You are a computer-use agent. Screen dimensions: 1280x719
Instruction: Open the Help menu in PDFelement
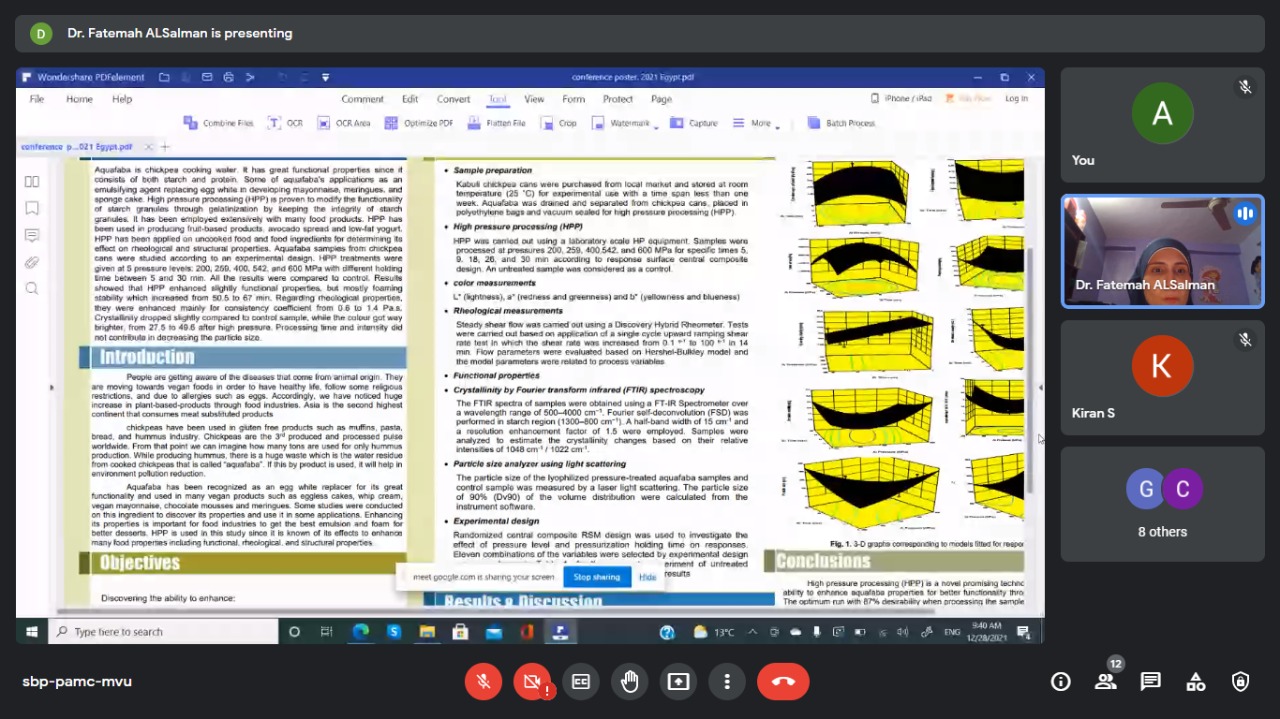pos(122,99)
